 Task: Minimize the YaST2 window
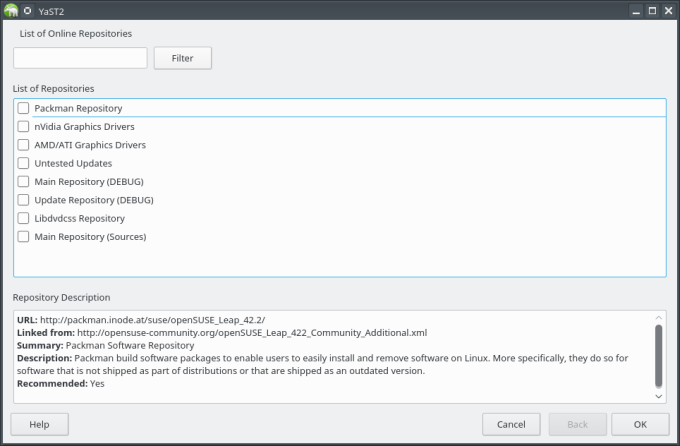click(634, 10)
